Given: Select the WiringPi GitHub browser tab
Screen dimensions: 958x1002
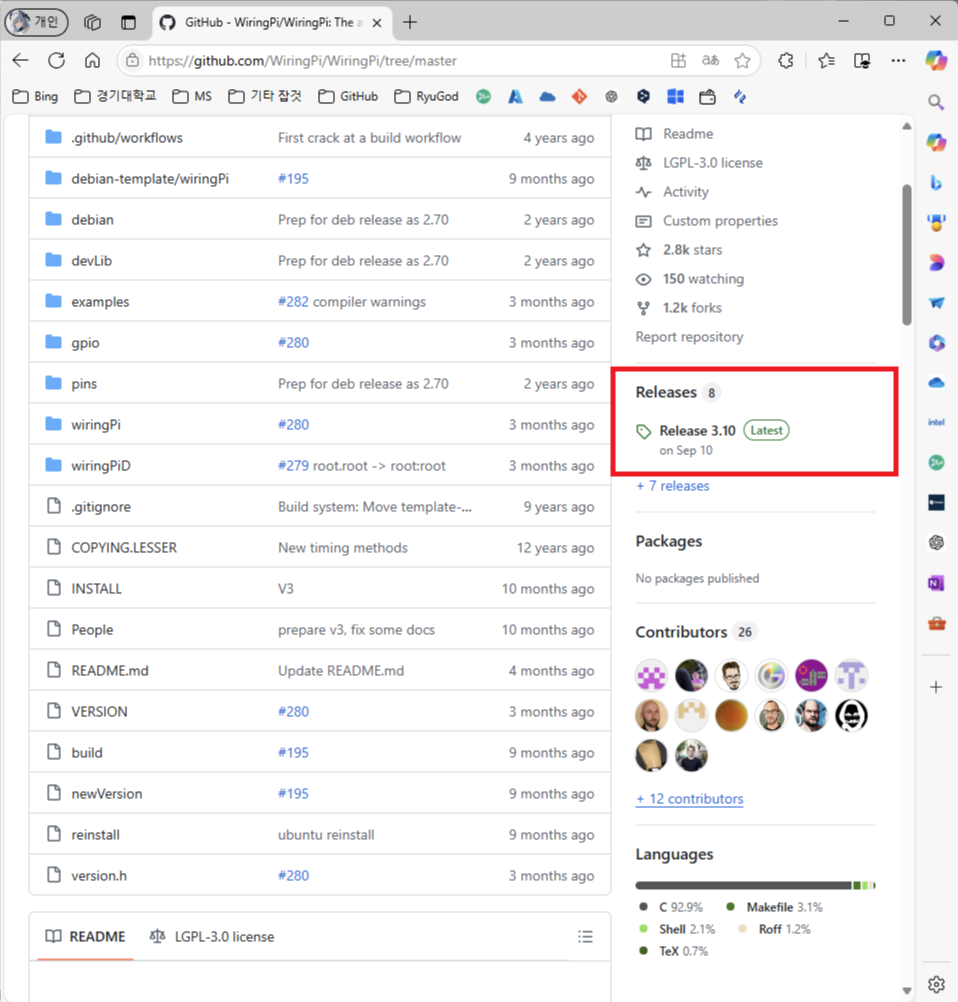Looking at the screenshot, I should (272, 22).
